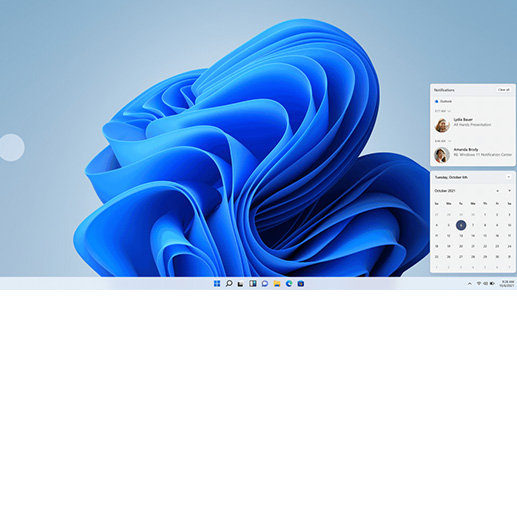Click the taskbar clock and date
This screenshot has height=517, width=517.
coord(507,284)
